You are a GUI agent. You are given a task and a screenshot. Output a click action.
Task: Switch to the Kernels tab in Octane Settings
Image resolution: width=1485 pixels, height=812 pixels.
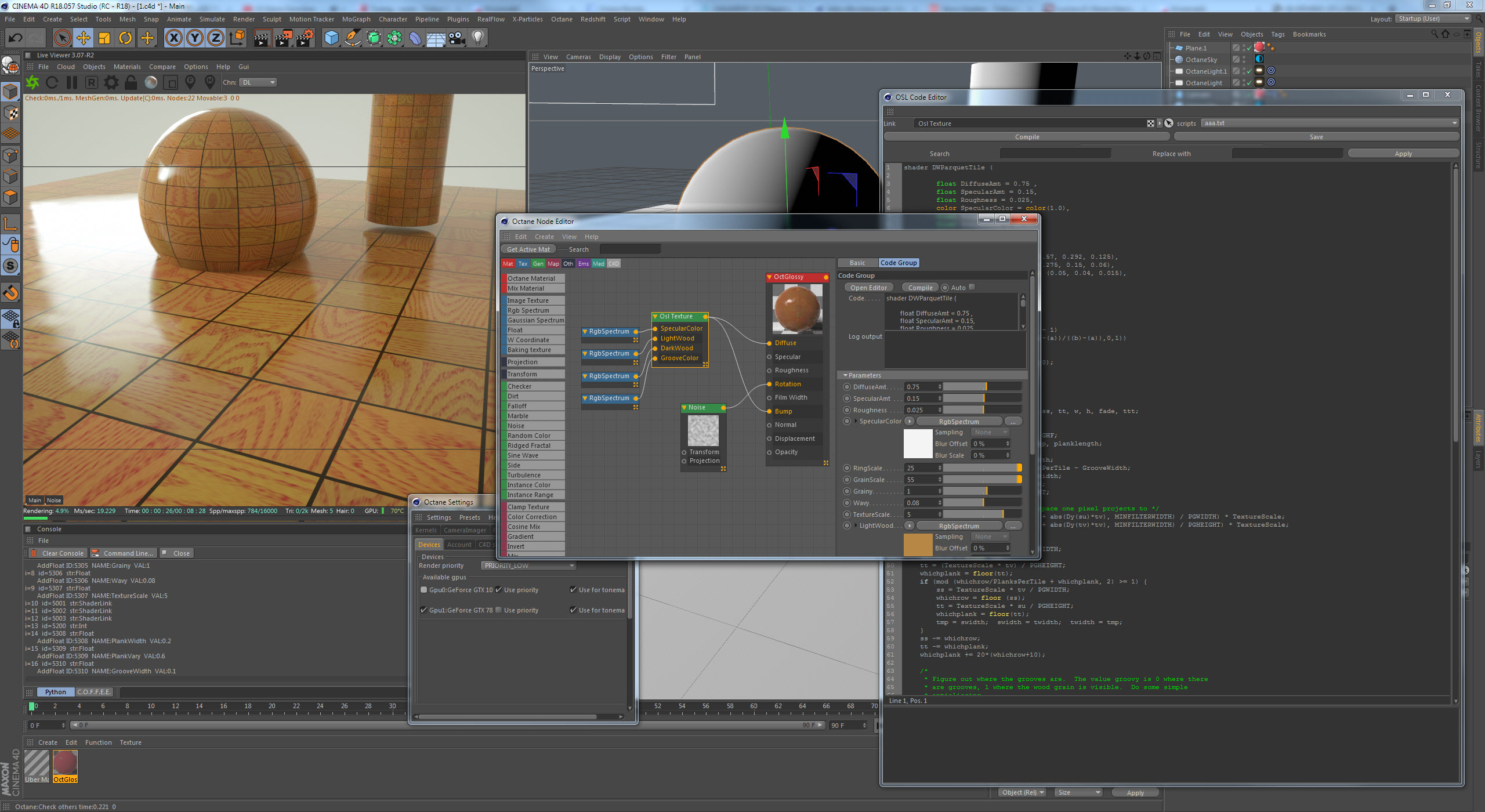click(x=426, y=530)
